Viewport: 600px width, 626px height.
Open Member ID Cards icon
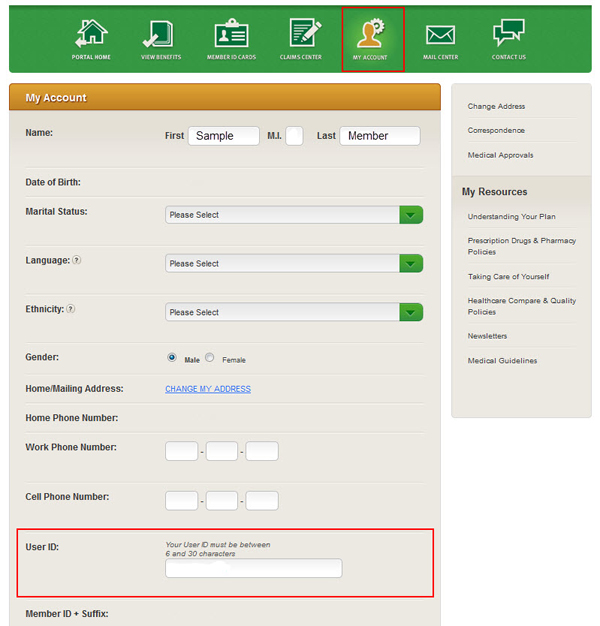click(231, 34)
